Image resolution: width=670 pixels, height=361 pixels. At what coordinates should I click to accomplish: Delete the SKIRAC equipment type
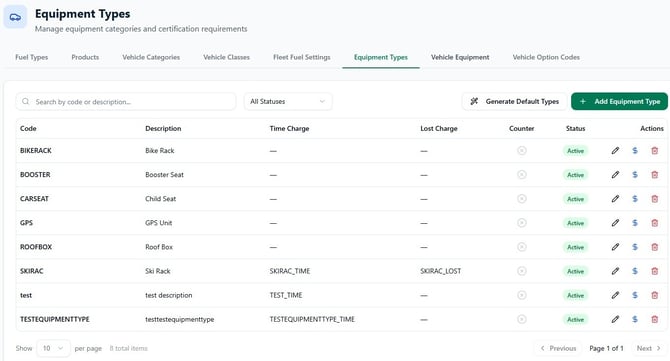click(x=655, y=271)
